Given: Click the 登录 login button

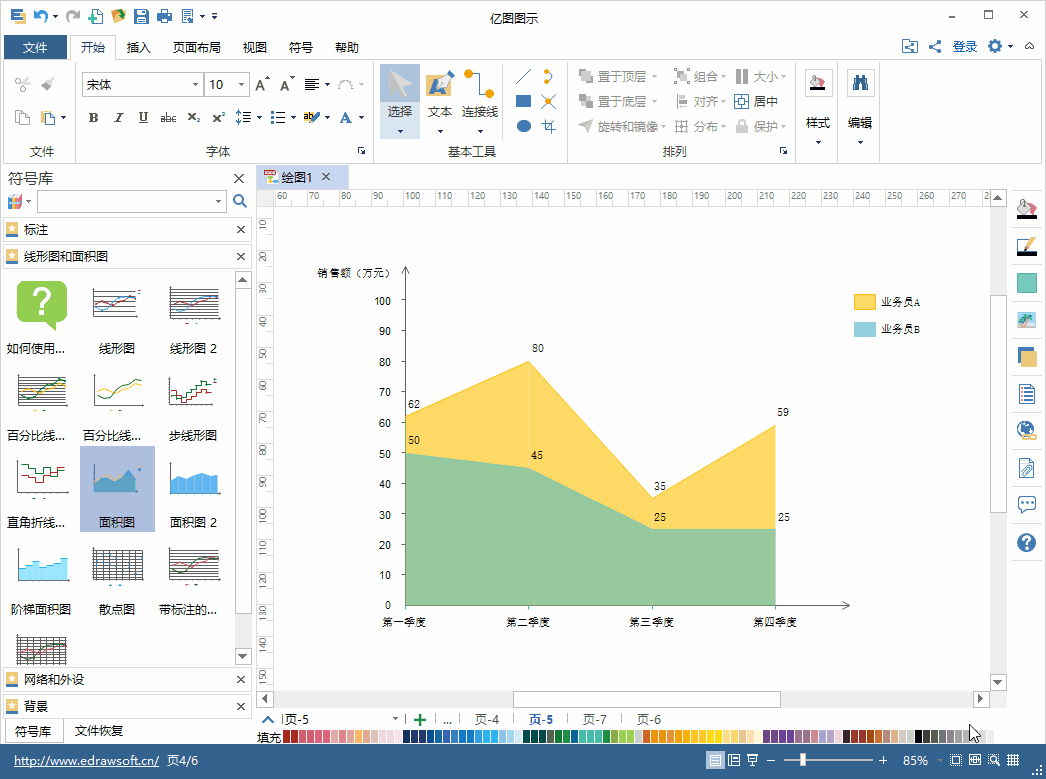Looking at the screenshot, I should coord(963,46).
